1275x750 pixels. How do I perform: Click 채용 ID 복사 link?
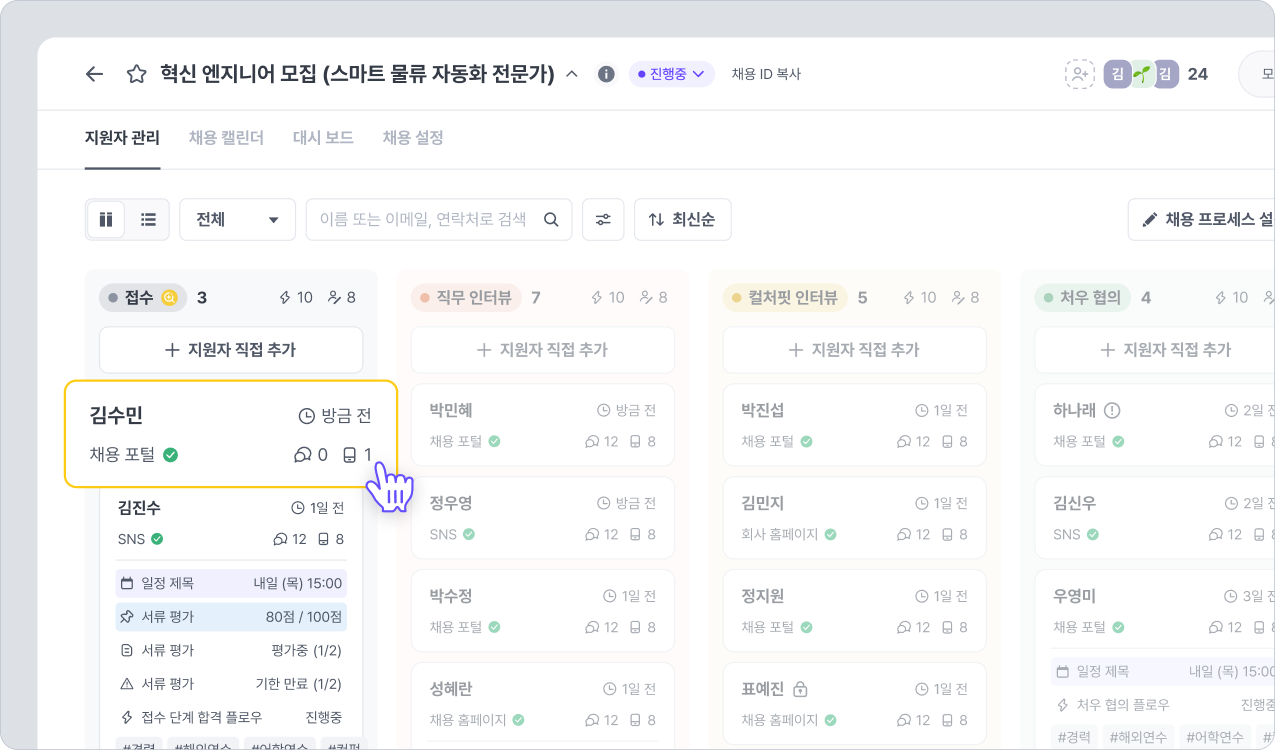(766, 74)
